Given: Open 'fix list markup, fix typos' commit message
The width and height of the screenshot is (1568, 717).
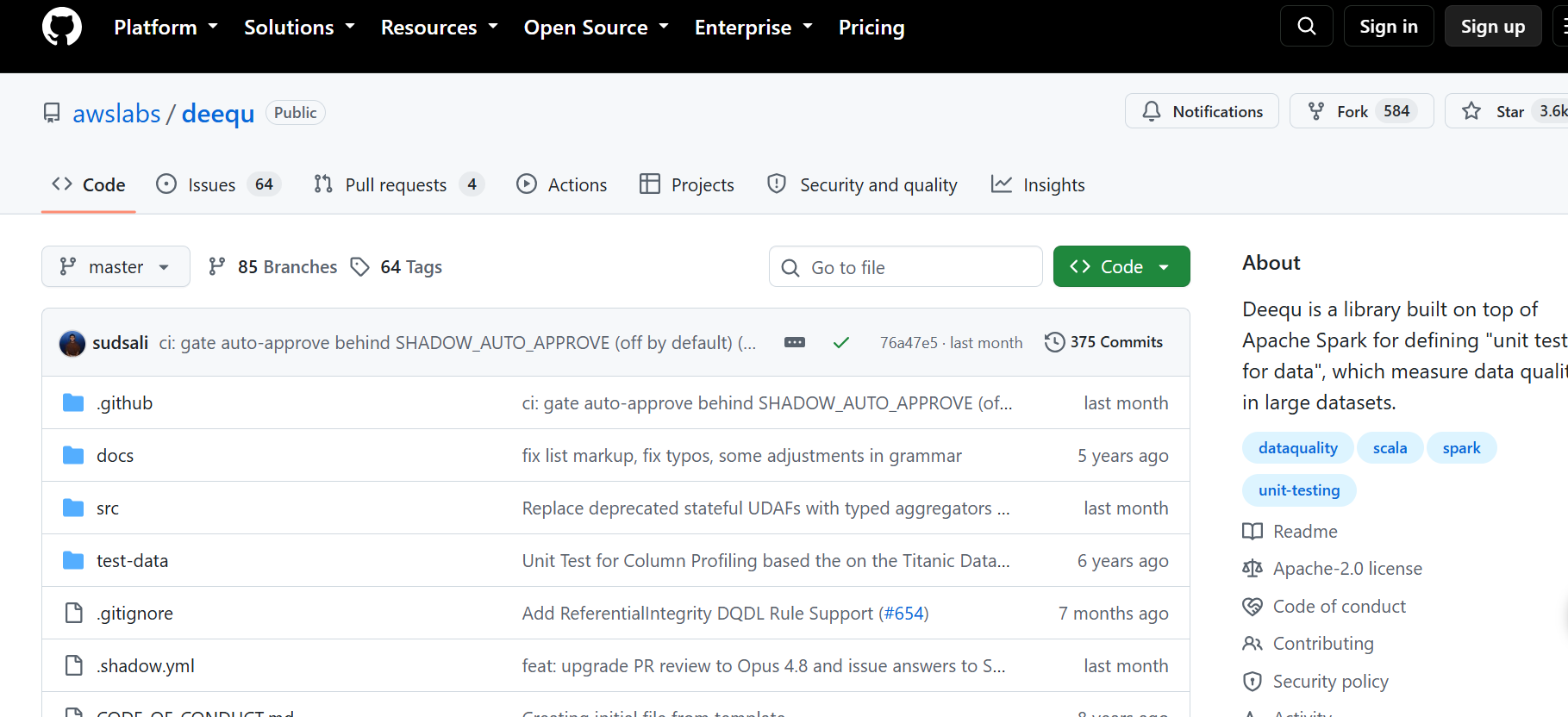Looking at the screenshot, I should pyautogui.click(x=741, y=456).
